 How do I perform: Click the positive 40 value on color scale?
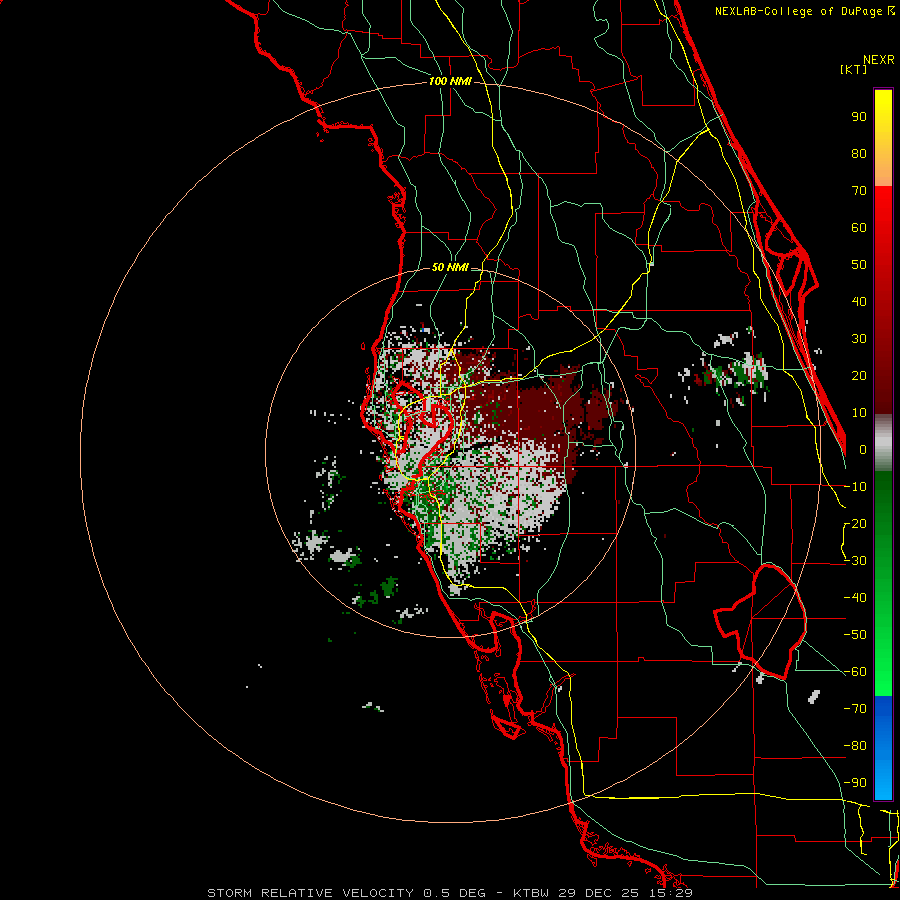coord(859,301)
